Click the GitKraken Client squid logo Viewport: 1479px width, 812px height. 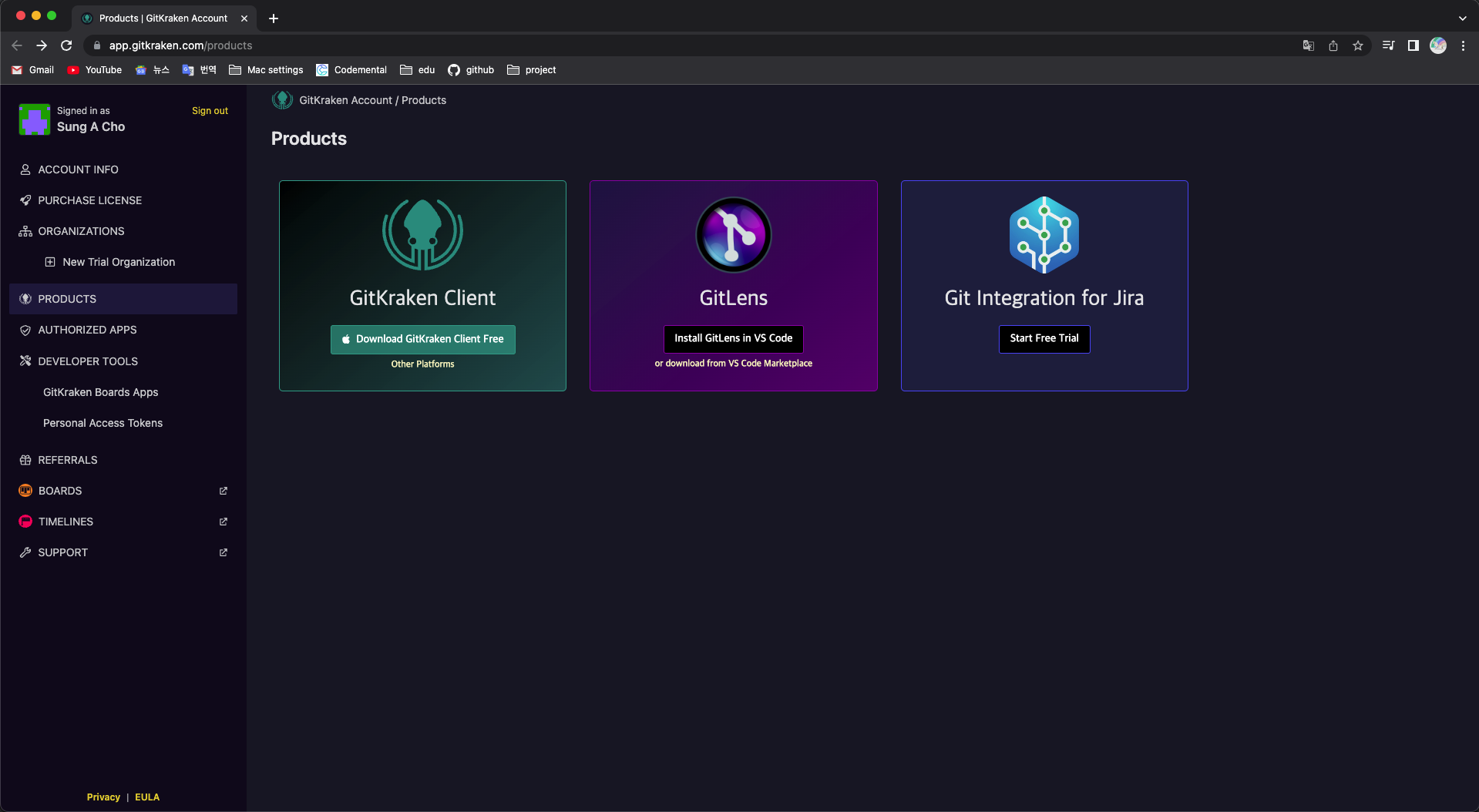[422, 235]
